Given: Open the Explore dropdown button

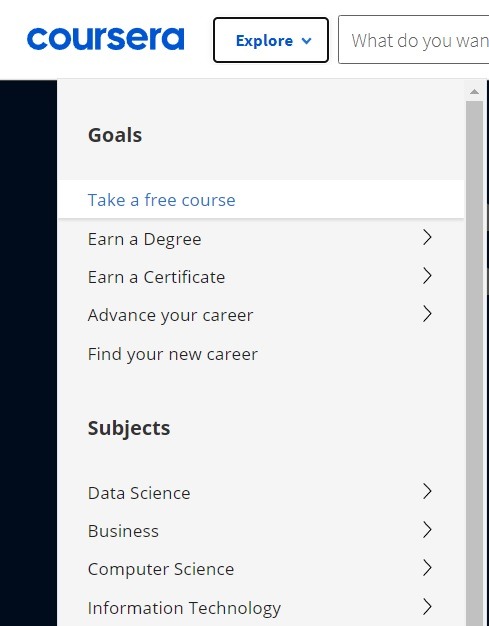Looking at the screenshot, I should [271, 40].
